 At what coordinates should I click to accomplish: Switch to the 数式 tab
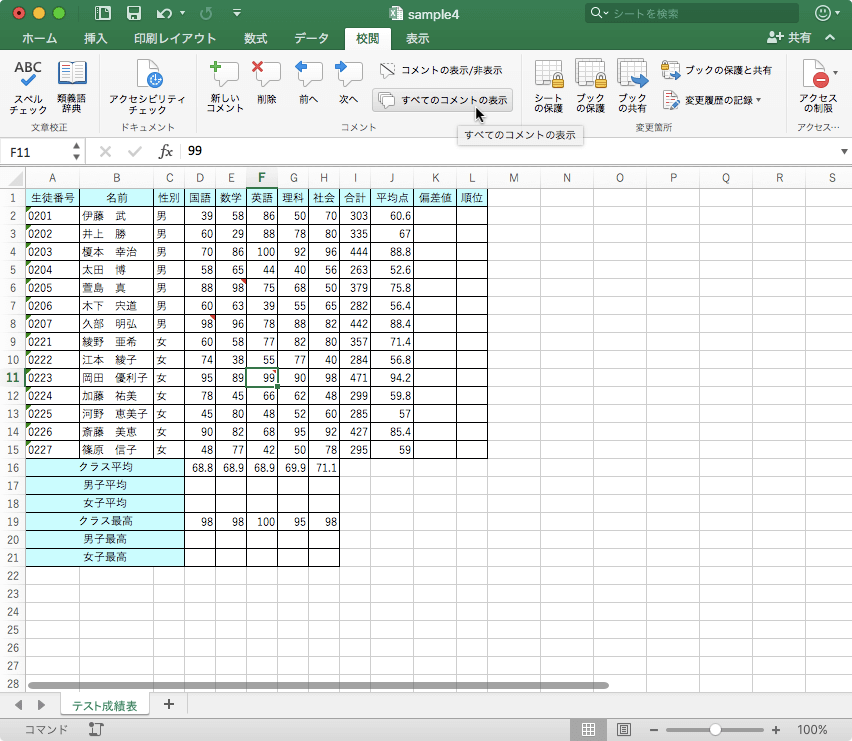255,38
